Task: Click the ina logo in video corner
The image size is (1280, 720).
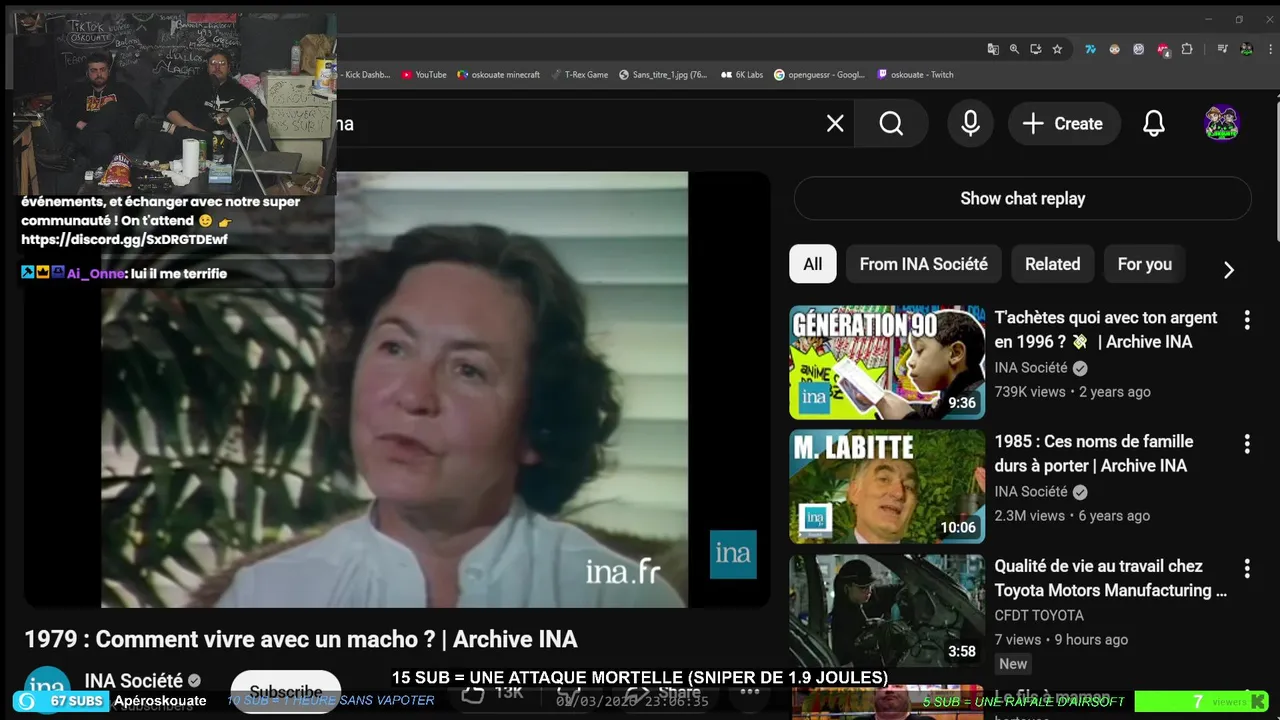Action: click(x=733, y=555)
